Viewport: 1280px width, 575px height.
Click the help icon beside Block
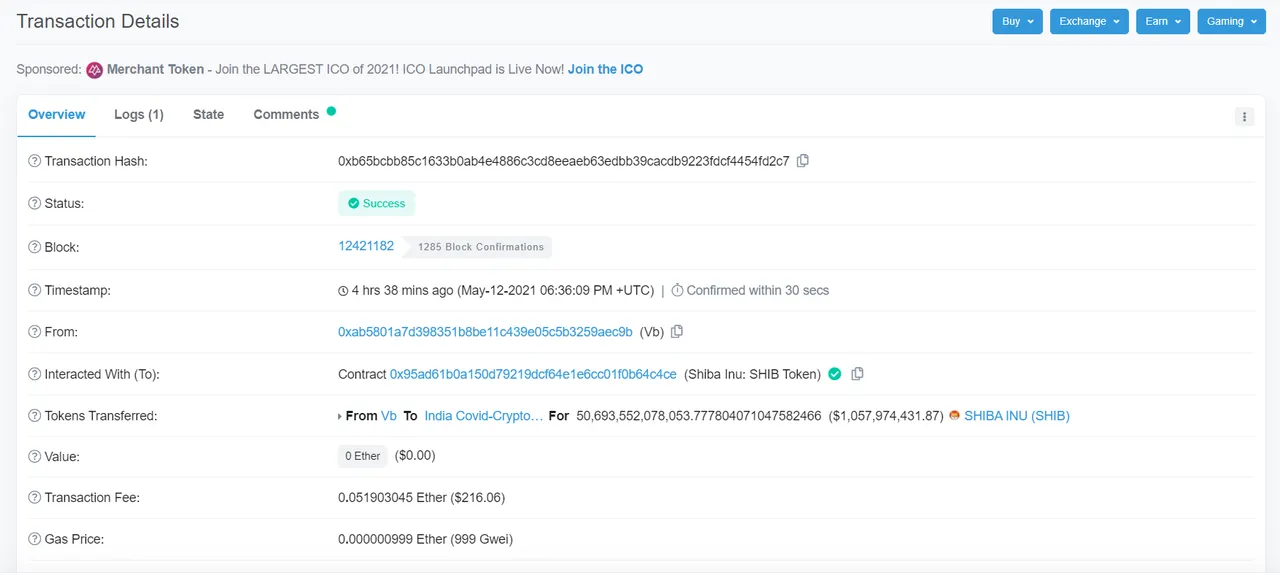[34, 247]
